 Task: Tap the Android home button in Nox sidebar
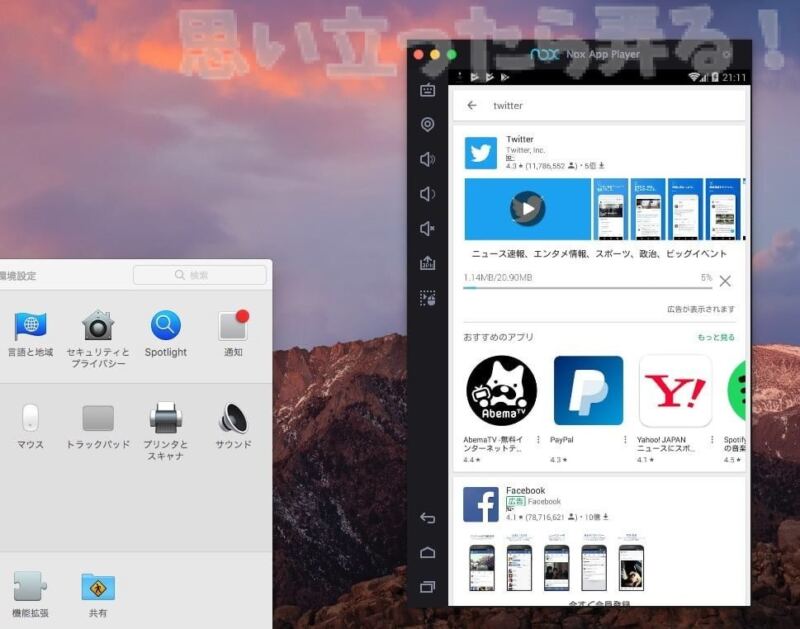tap(428, 552)
